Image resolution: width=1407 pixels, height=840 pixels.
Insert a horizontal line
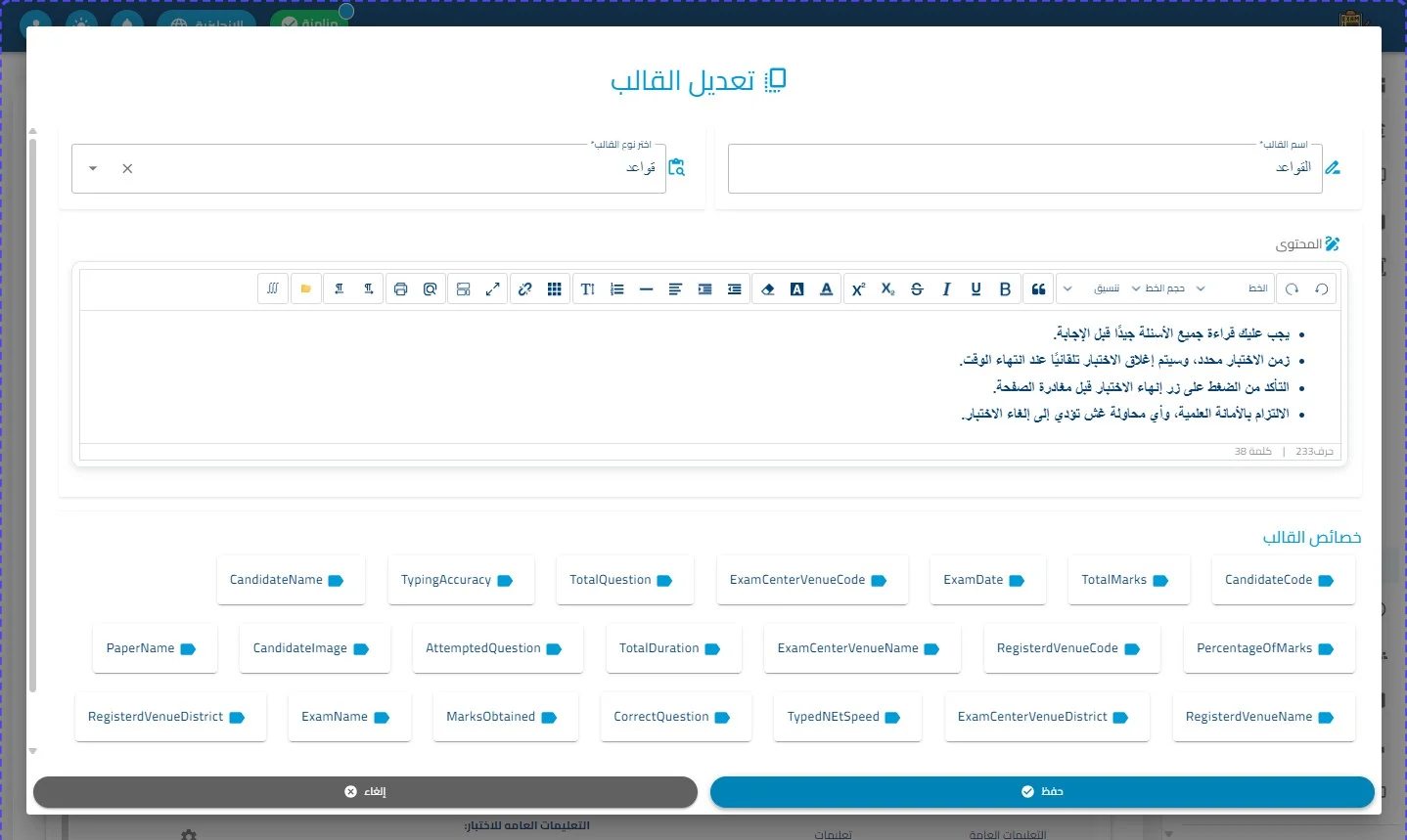[x=646, y=288]
